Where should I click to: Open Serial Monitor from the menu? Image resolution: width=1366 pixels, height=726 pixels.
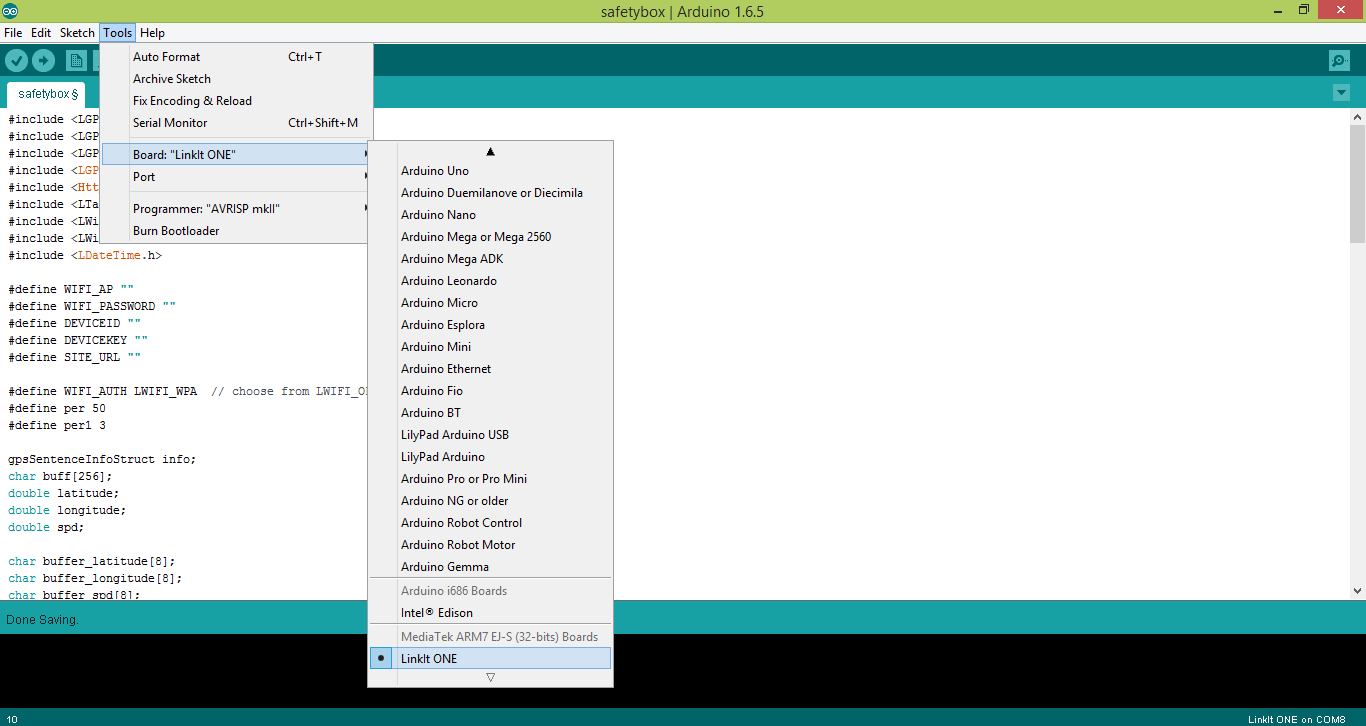[237, 123]
